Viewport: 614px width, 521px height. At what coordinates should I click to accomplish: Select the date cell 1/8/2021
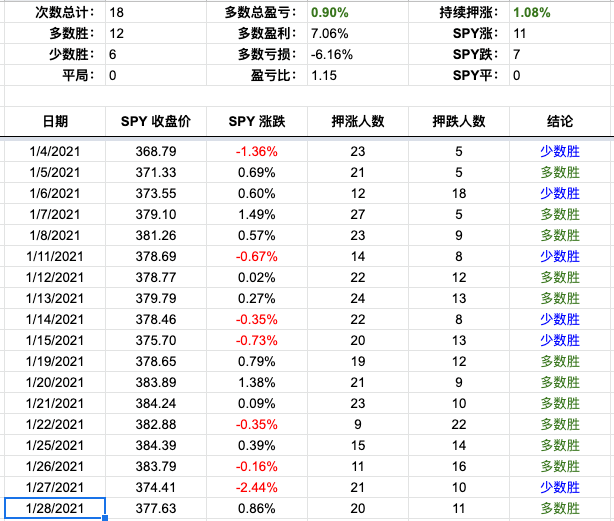55,235
